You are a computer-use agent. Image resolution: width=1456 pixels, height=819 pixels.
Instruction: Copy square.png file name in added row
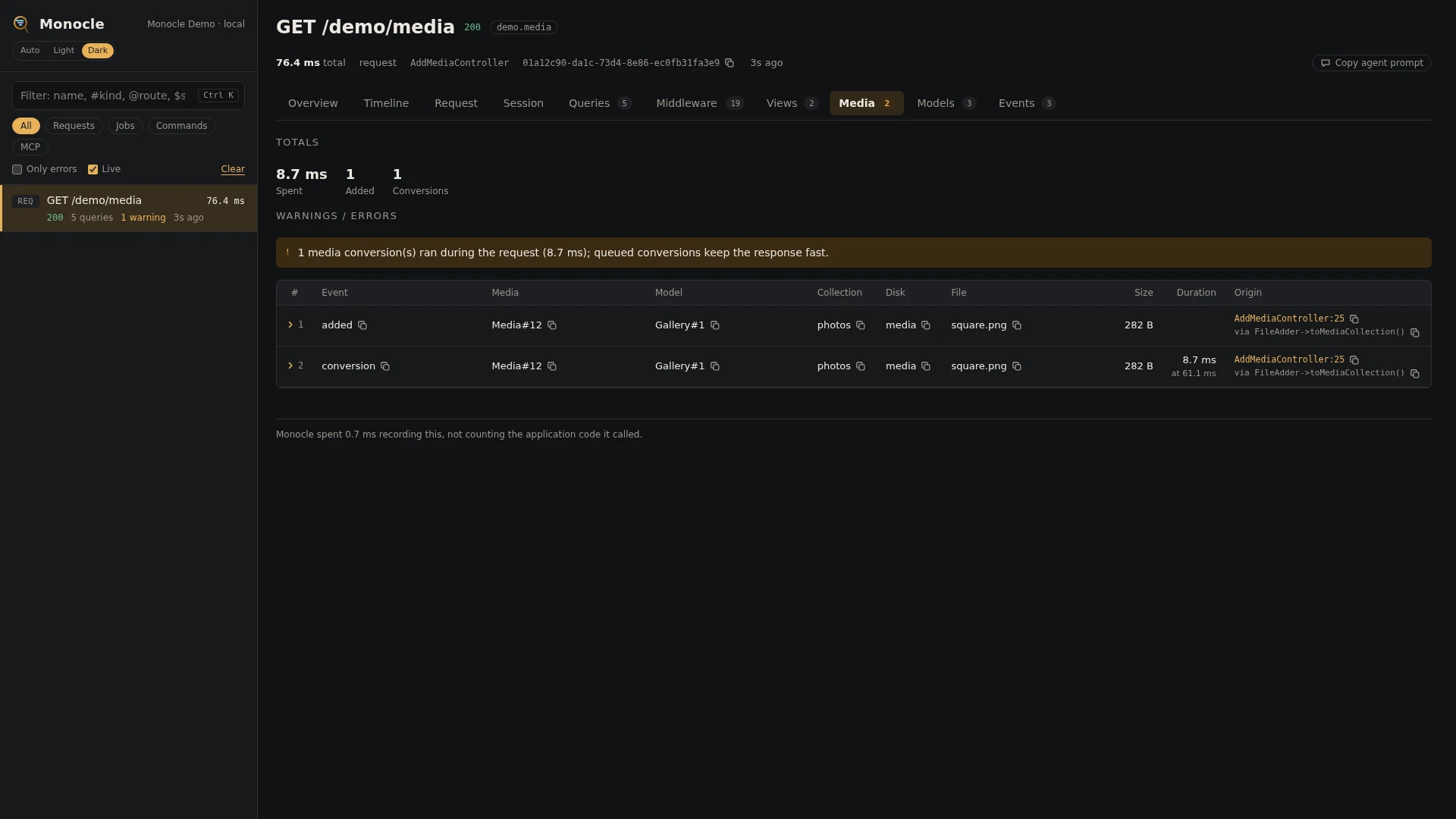(x=1017, y=325)
